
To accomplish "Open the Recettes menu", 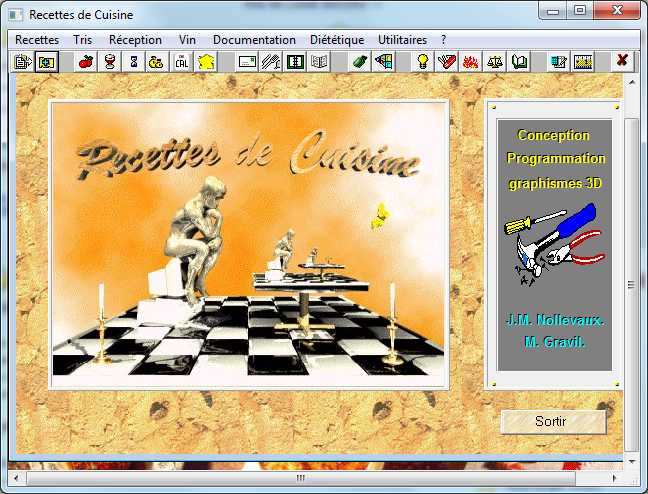I will click(37, 40).
